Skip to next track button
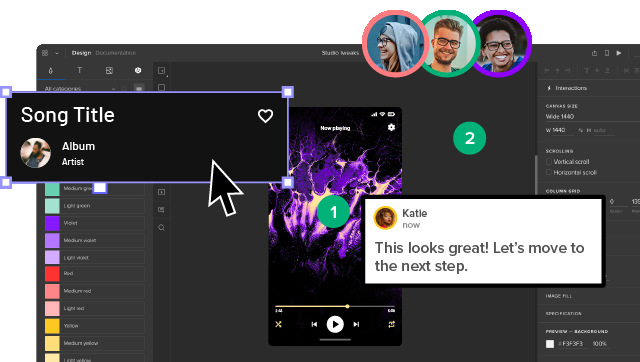 point(356,324)
